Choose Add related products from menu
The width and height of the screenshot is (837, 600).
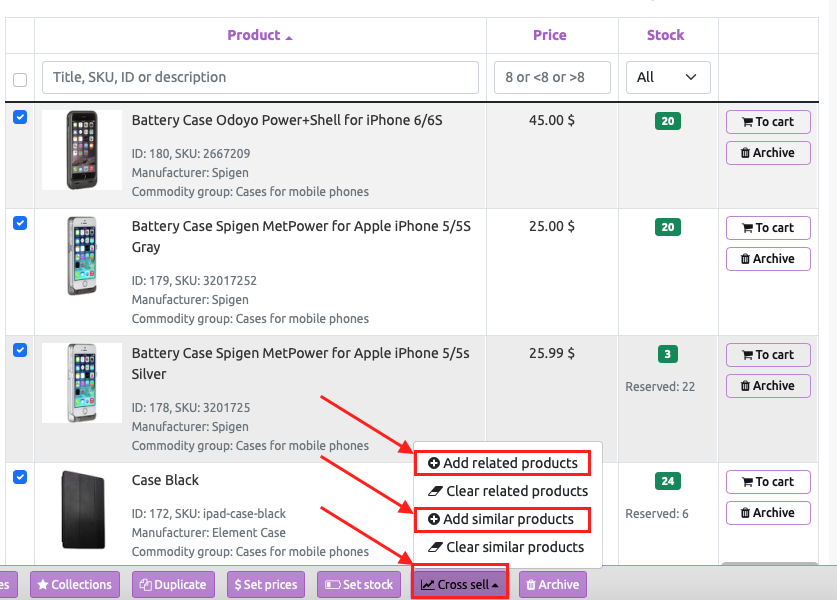click(x=502, y=463)
